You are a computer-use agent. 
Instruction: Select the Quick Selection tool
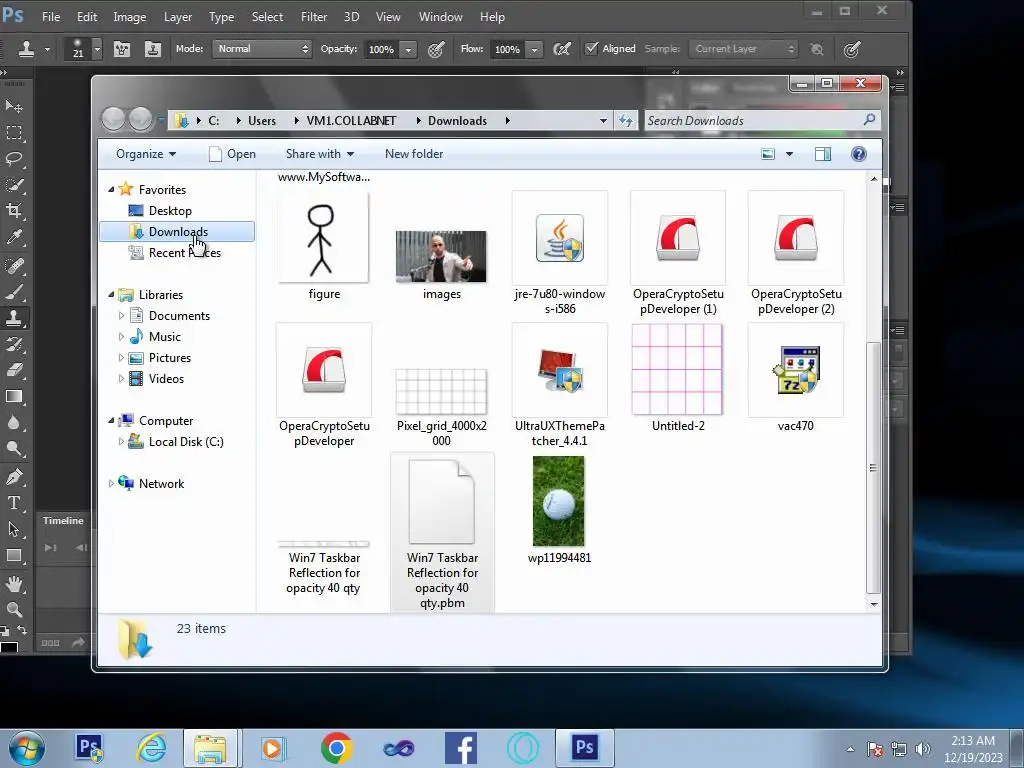pyautogui.click(x=14, y=185)
